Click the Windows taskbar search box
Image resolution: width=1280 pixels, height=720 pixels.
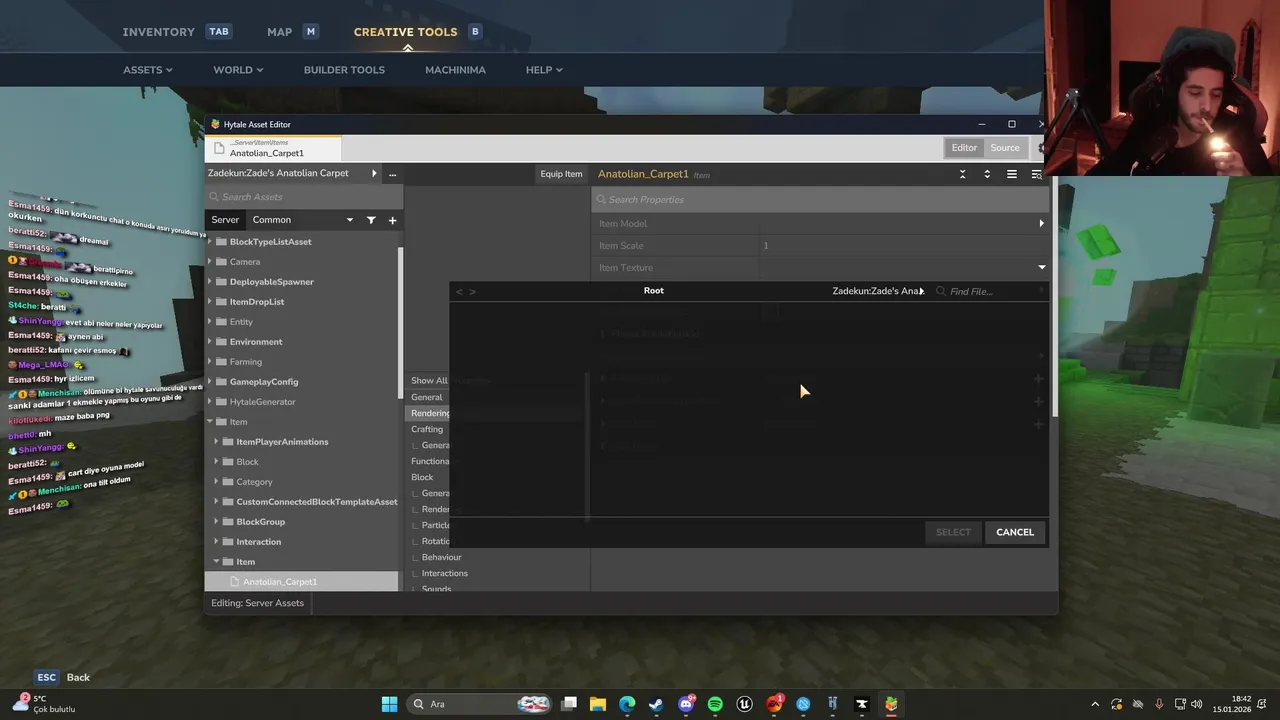(x=482, y=704)
